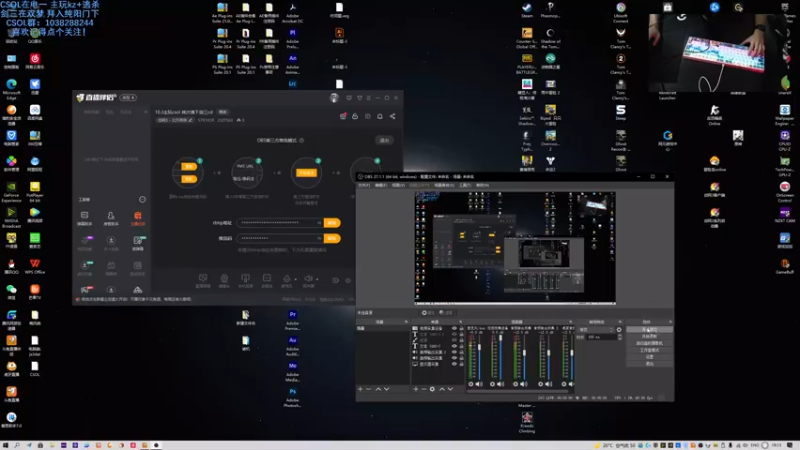Image resolution: width=800 pixels, height=450 pixels.
Task: Click the Windows Start button
Action: click(6, 445)
